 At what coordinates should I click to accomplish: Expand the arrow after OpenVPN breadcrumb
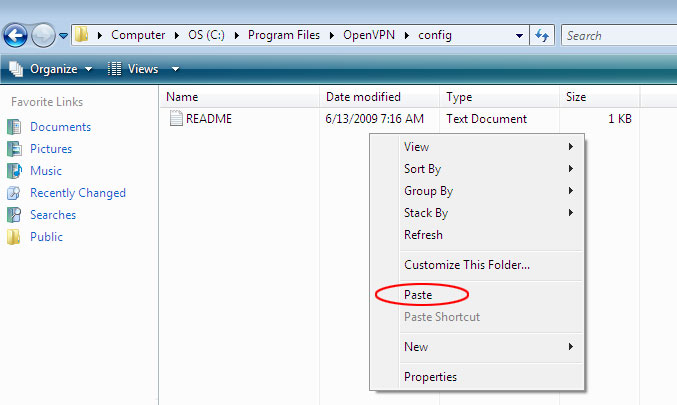pyautogui.click(x=407, y=35)
